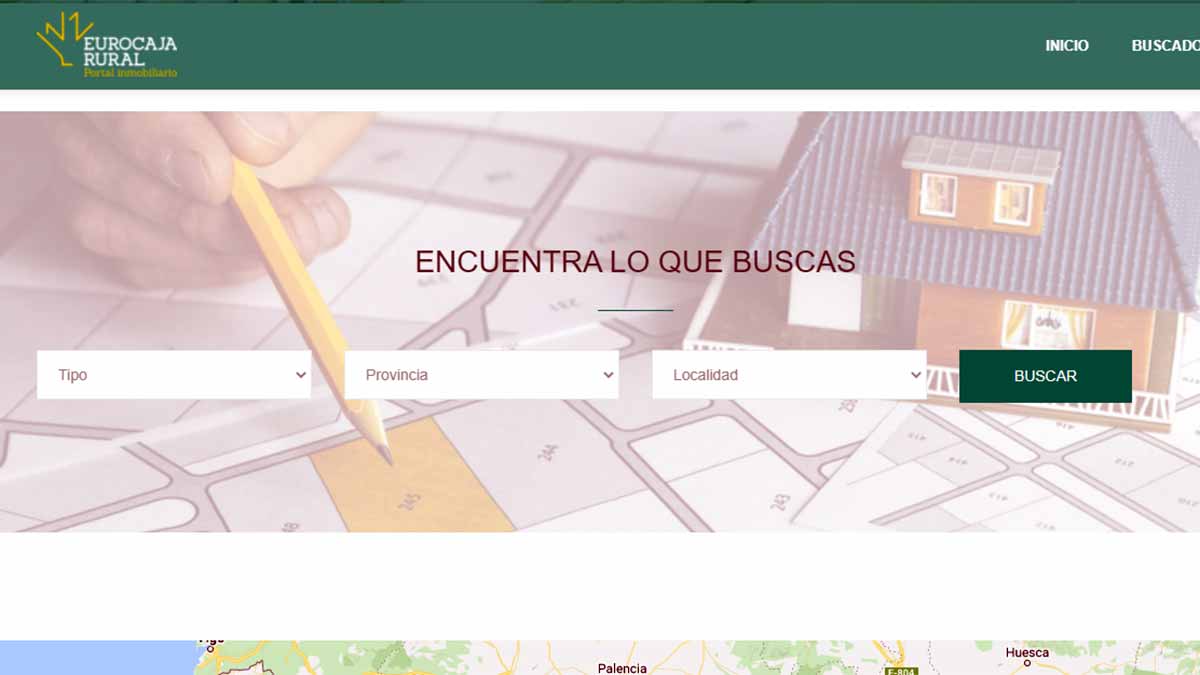Expand the Provincia dropdown list

click(481, 375)
